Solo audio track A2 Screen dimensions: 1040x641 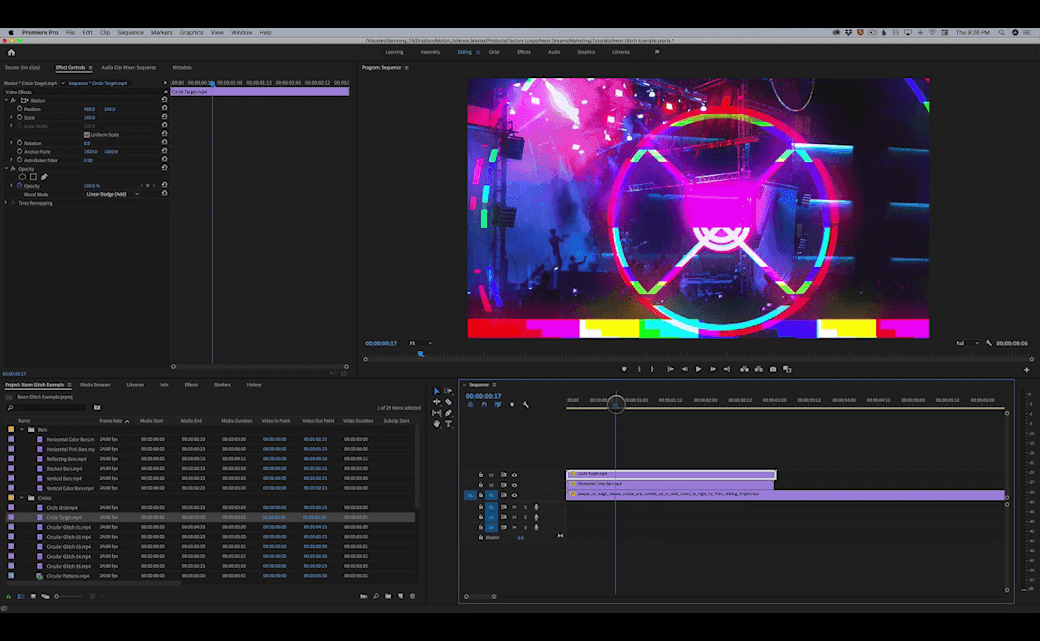coord(525,517)
